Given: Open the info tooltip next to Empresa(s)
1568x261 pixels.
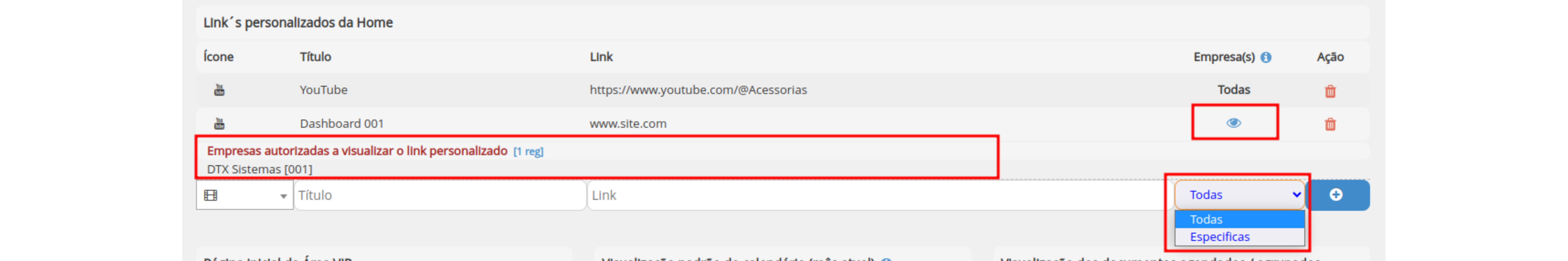Looking at the screenshot, I should coord(1266,57).
